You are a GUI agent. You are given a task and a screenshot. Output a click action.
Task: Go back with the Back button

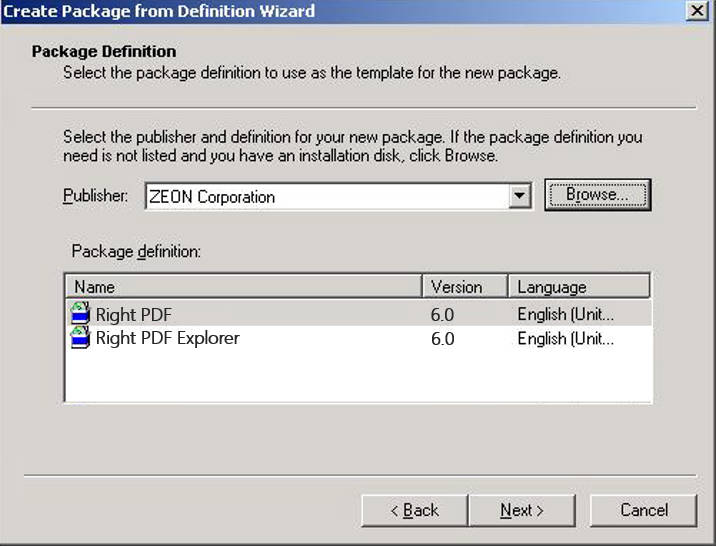pos(414,510)
